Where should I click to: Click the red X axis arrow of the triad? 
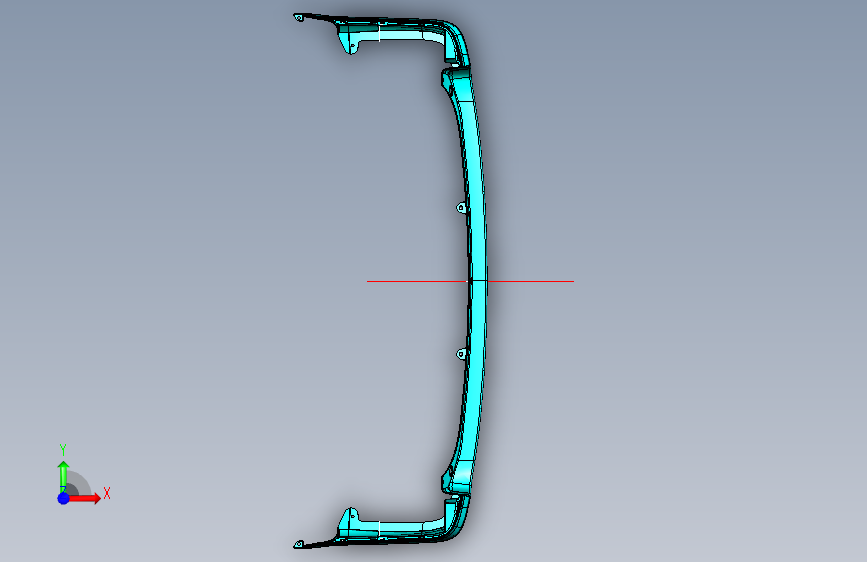pyautogui.click(x=85, y=498)
